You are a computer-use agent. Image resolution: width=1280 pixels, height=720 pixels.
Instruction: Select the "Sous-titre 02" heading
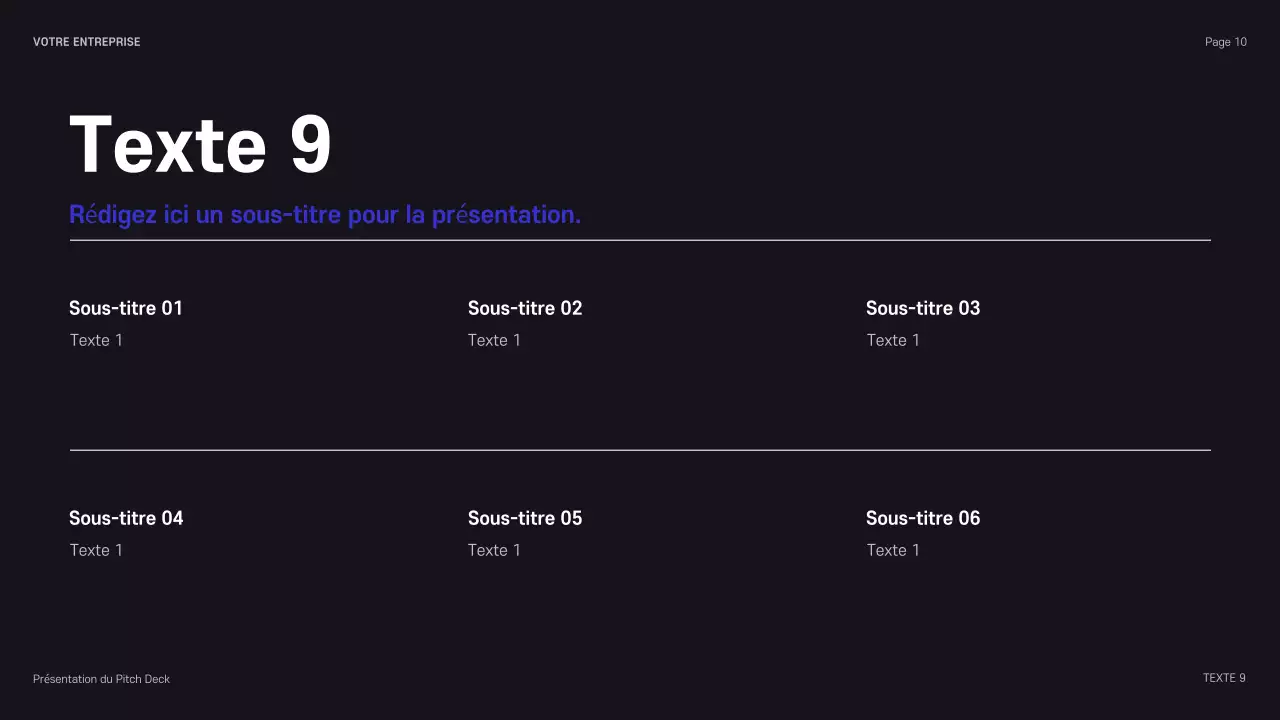[x=525, y=308]
